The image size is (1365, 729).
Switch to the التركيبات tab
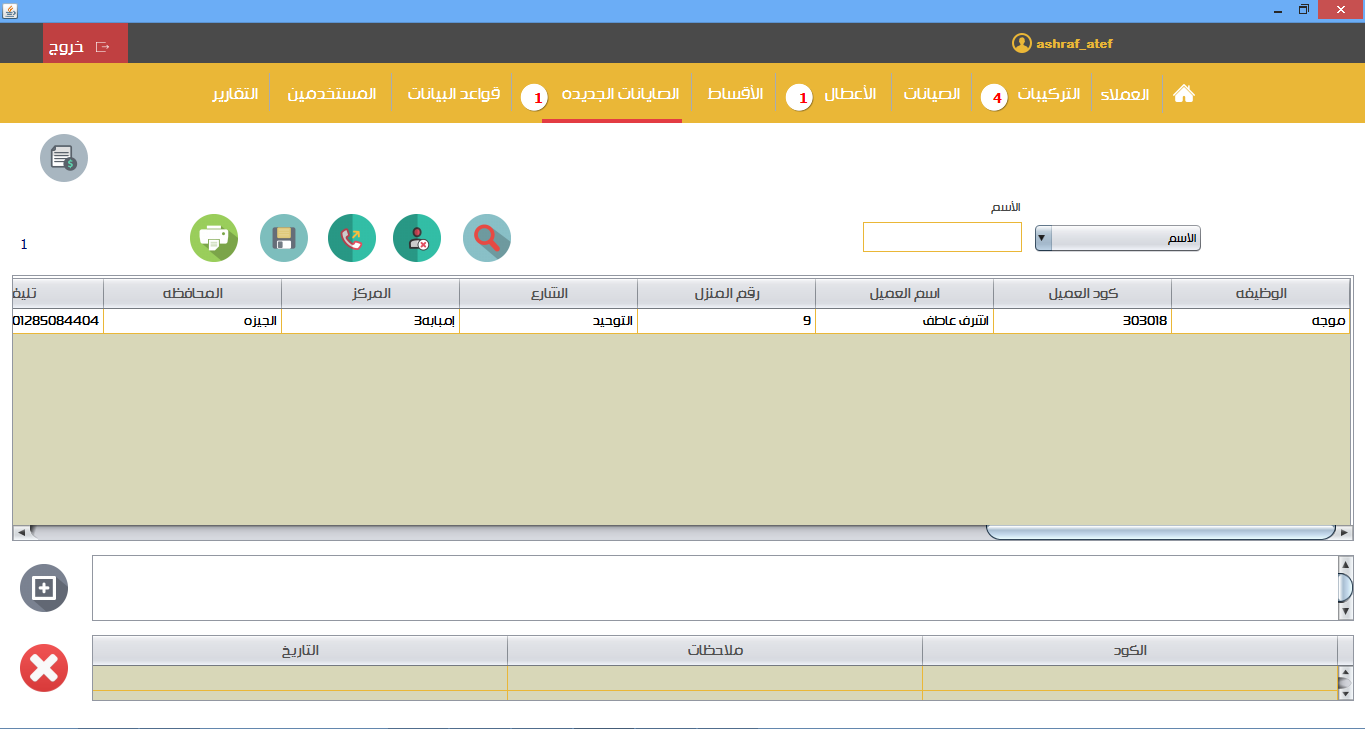click(1049, 94)
